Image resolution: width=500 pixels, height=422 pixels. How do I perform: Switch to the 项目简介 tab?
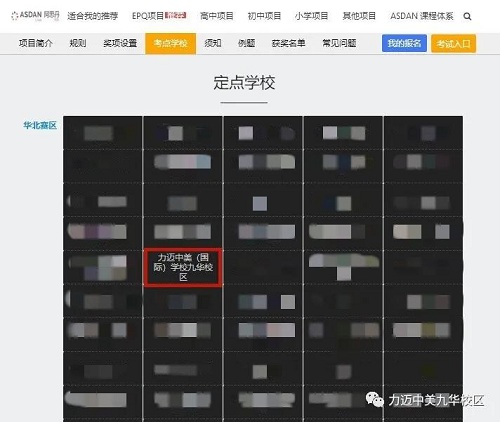click(x=36, y=43)
